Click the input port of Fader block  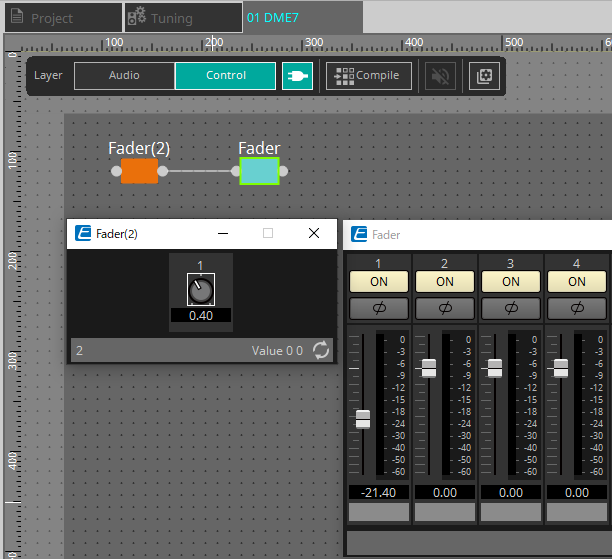(x=235, y=171)
